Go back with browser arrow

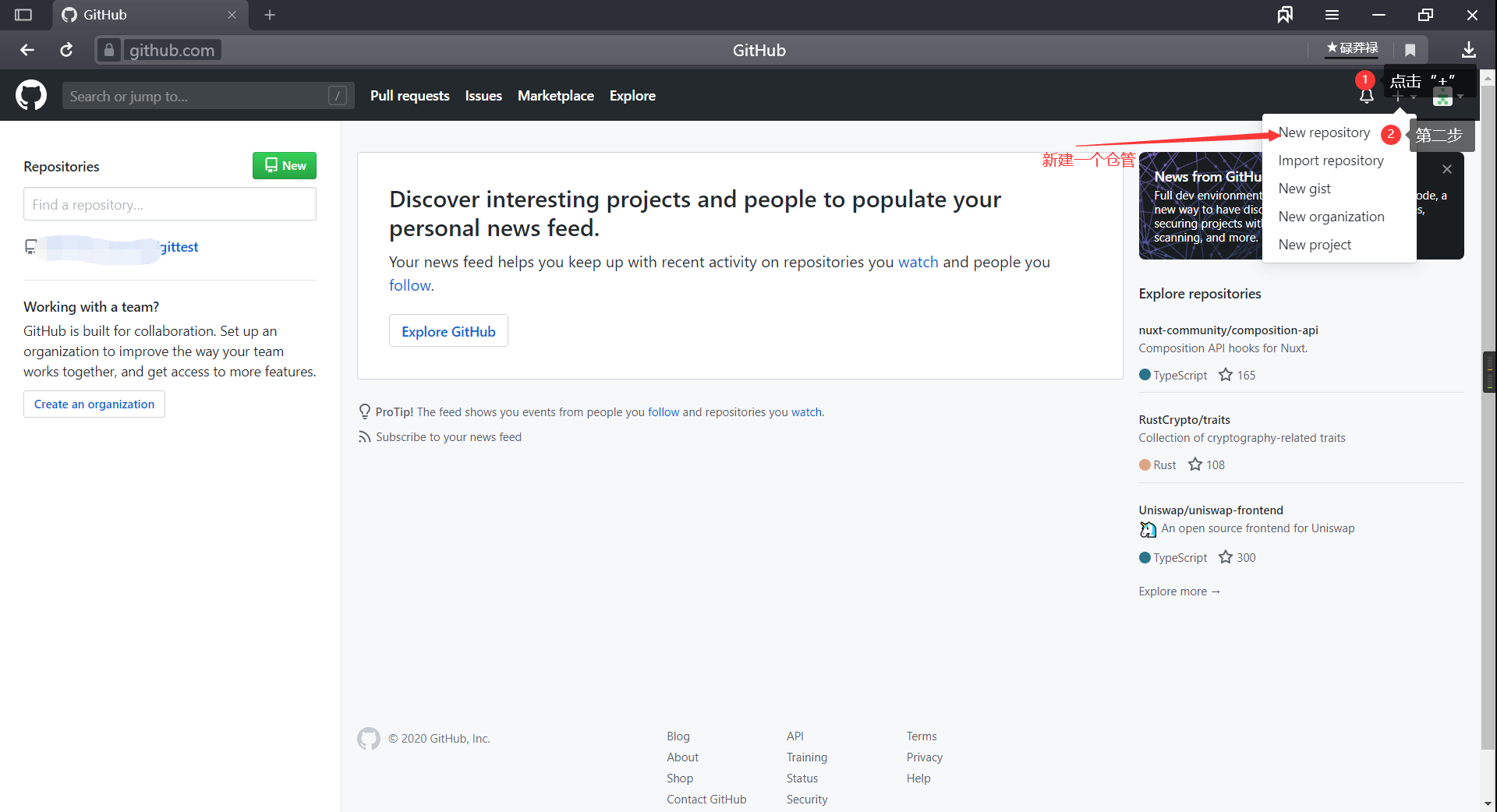tap(27, 50)
